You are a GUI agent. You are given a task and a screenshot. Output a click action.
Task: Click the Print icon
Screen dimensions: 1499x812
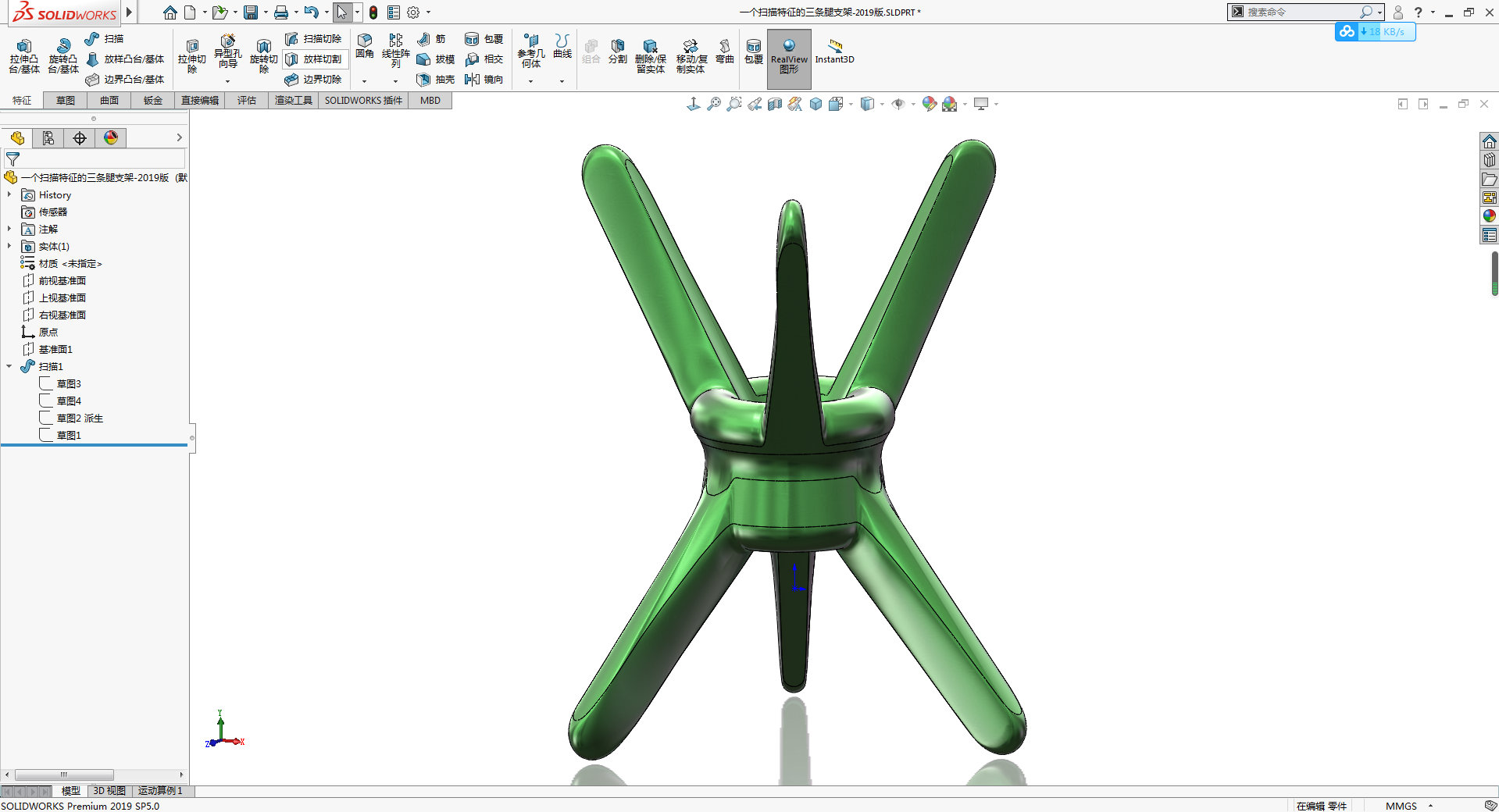click(281, 12)
